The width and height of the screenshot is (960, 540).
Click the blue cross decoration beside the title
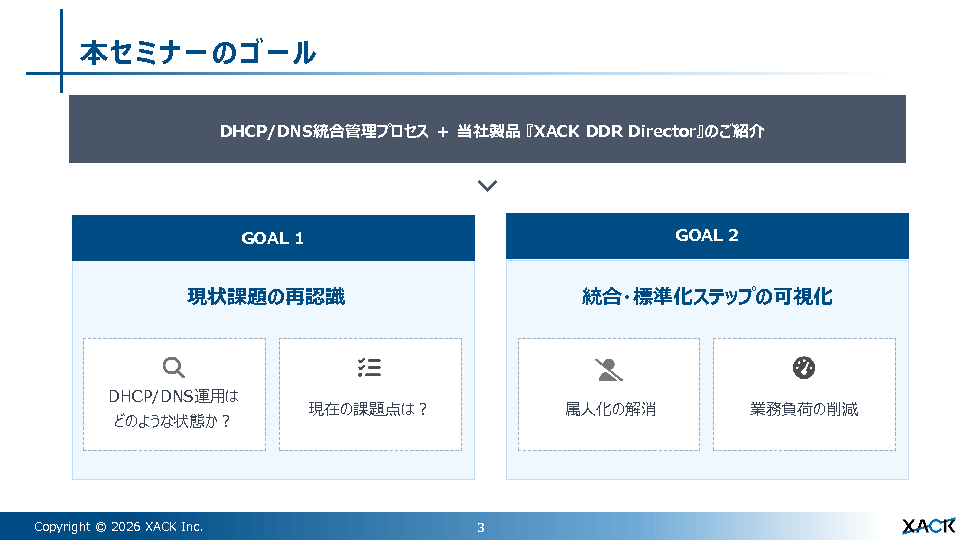[61, 73]
